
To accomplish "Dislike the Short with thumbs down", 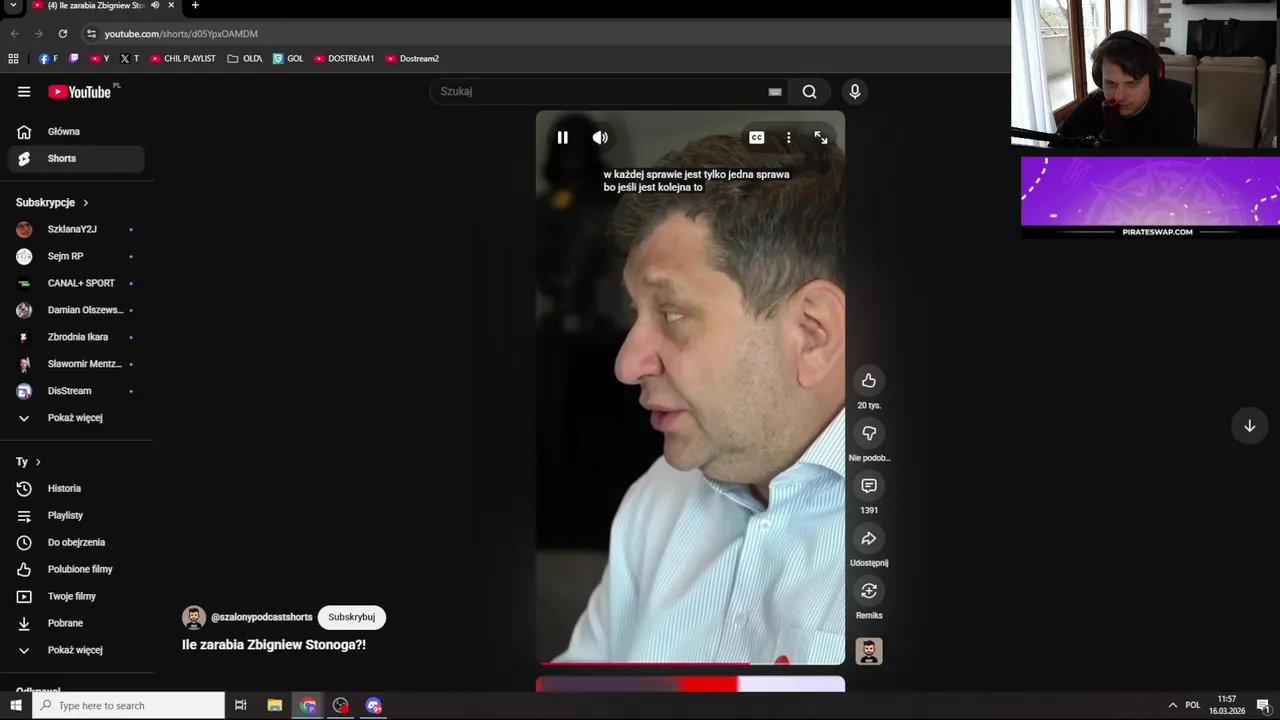I will coord(869,434).
